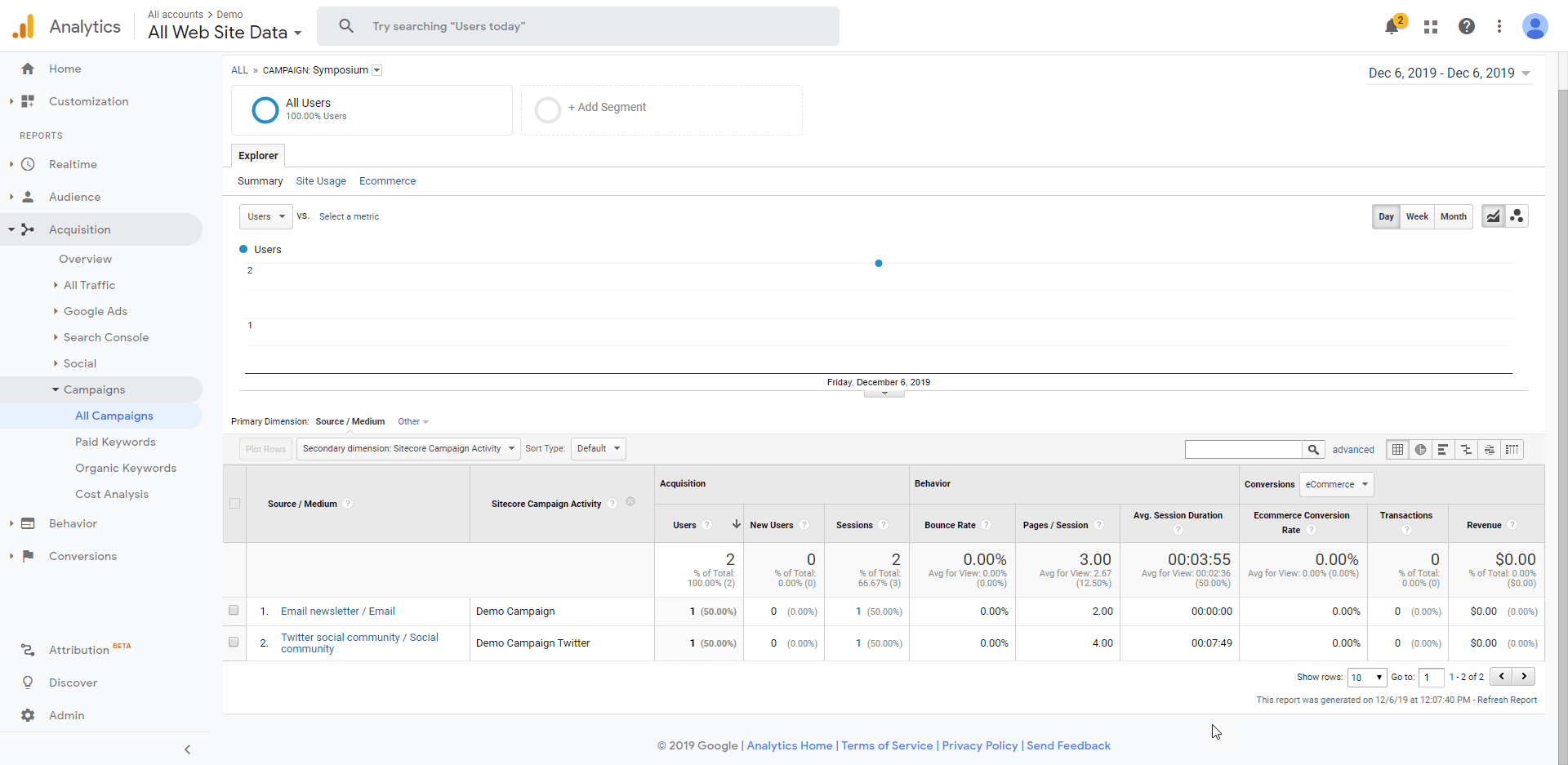This screenshot has width=1568, height=765.
Task: Click the table search magnifier button
Action: [1313, 449]
